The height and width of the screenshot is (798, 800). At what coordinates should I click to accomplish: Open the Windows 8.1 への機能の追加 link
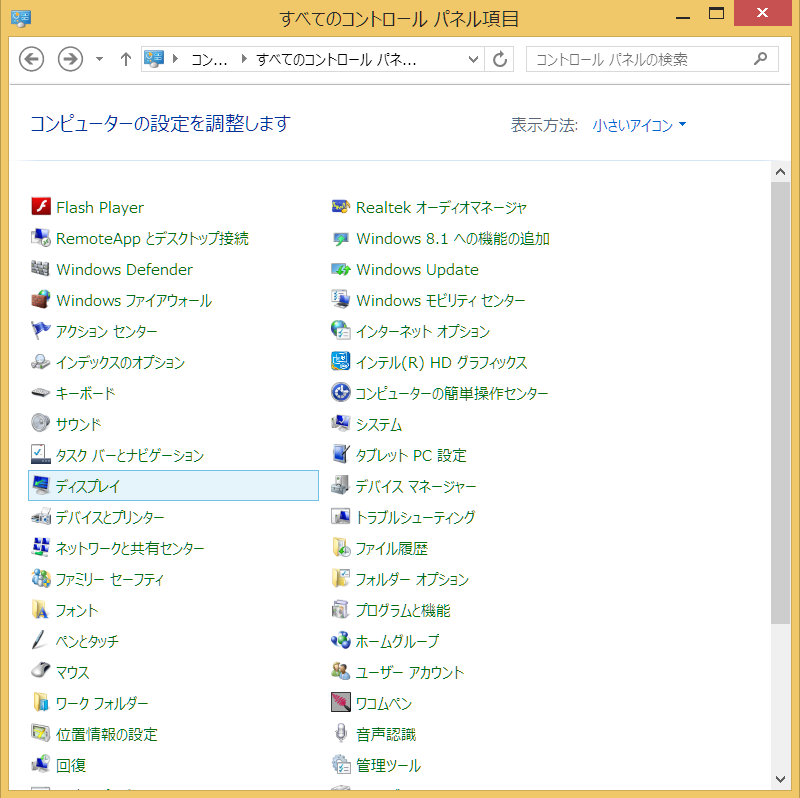point(453,238)
